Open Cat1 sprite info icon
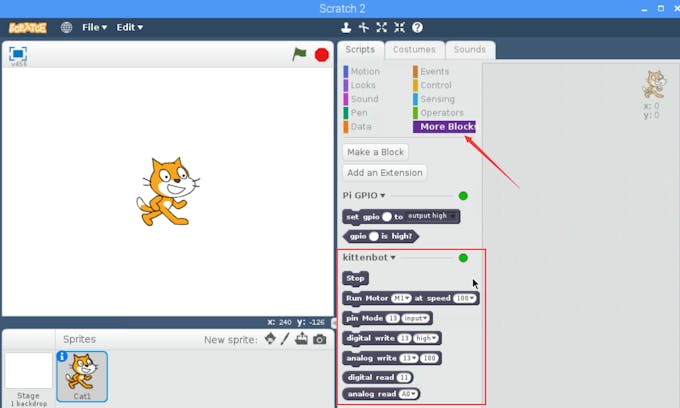 click(x=62, y=356)
